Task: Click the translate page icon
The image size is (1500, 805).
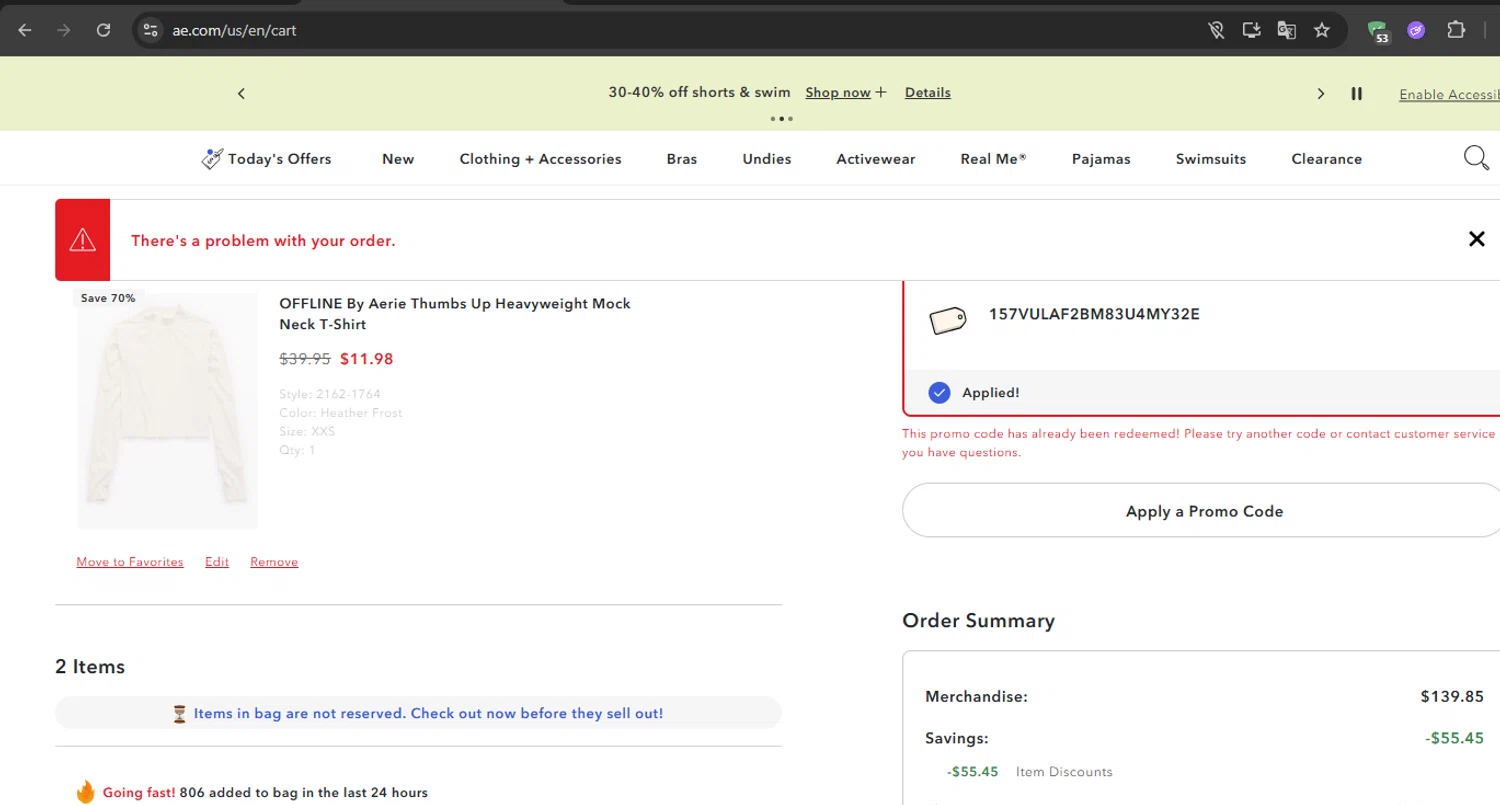Action: 1287,30
